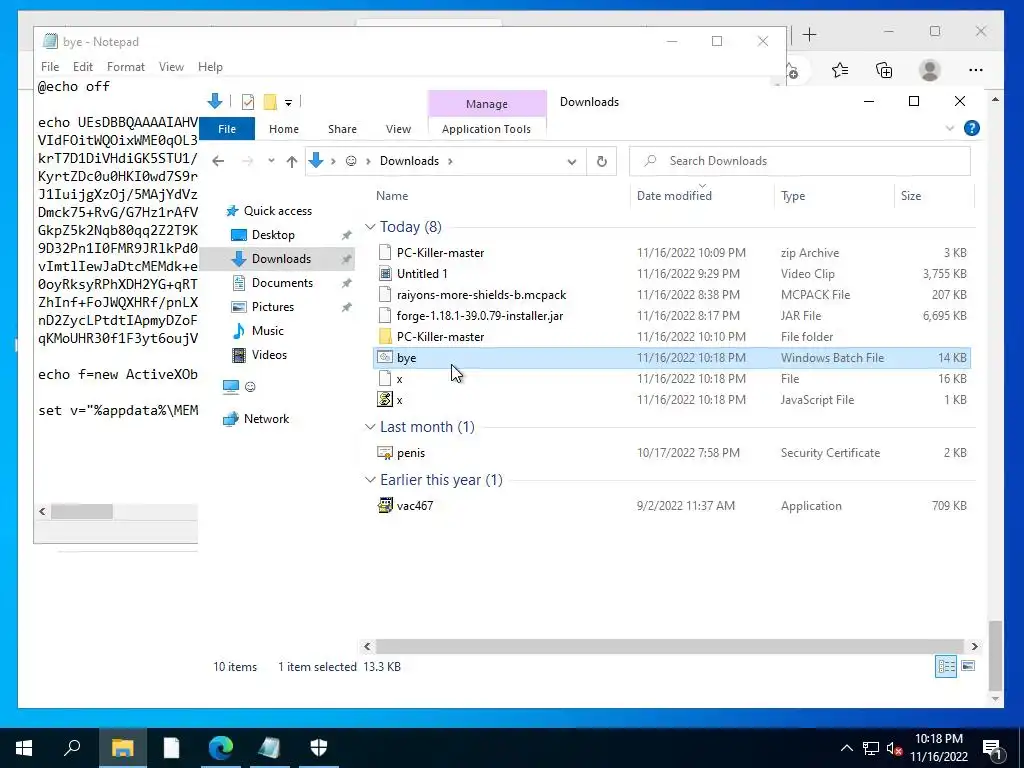
Task: Open the Application Tools tab
Action: click(487, 129)
